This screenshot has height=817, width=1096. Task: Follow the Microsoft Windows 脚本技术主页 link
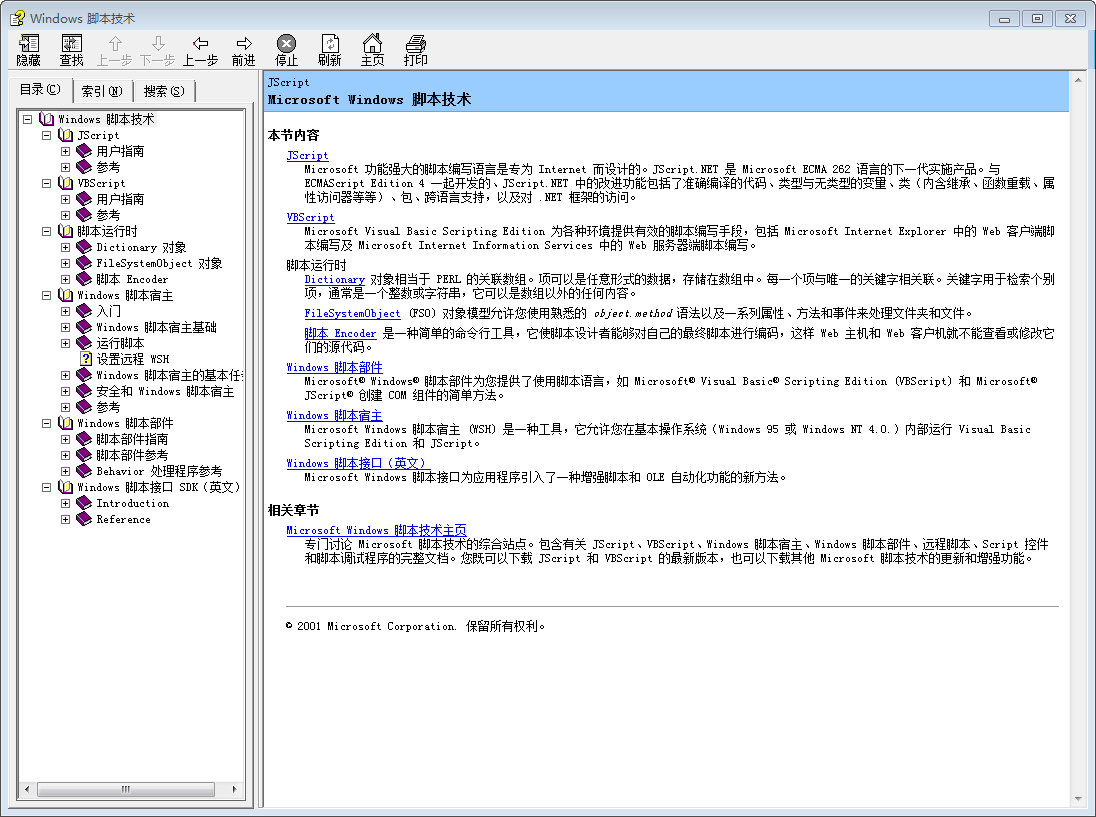pyautogui.click(x=376, y=530)
